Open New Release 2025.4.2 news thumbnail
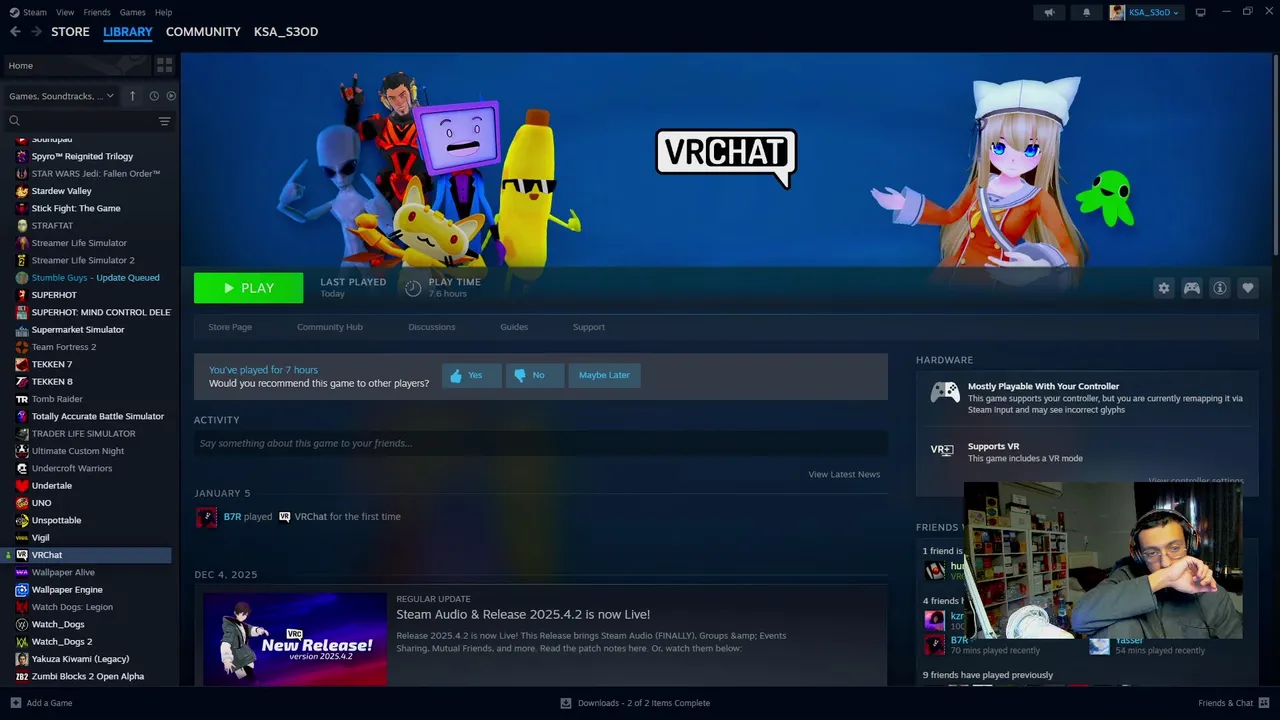This screenshot has width=1280, height=720. pyautogui.click(x=295, y=639)
